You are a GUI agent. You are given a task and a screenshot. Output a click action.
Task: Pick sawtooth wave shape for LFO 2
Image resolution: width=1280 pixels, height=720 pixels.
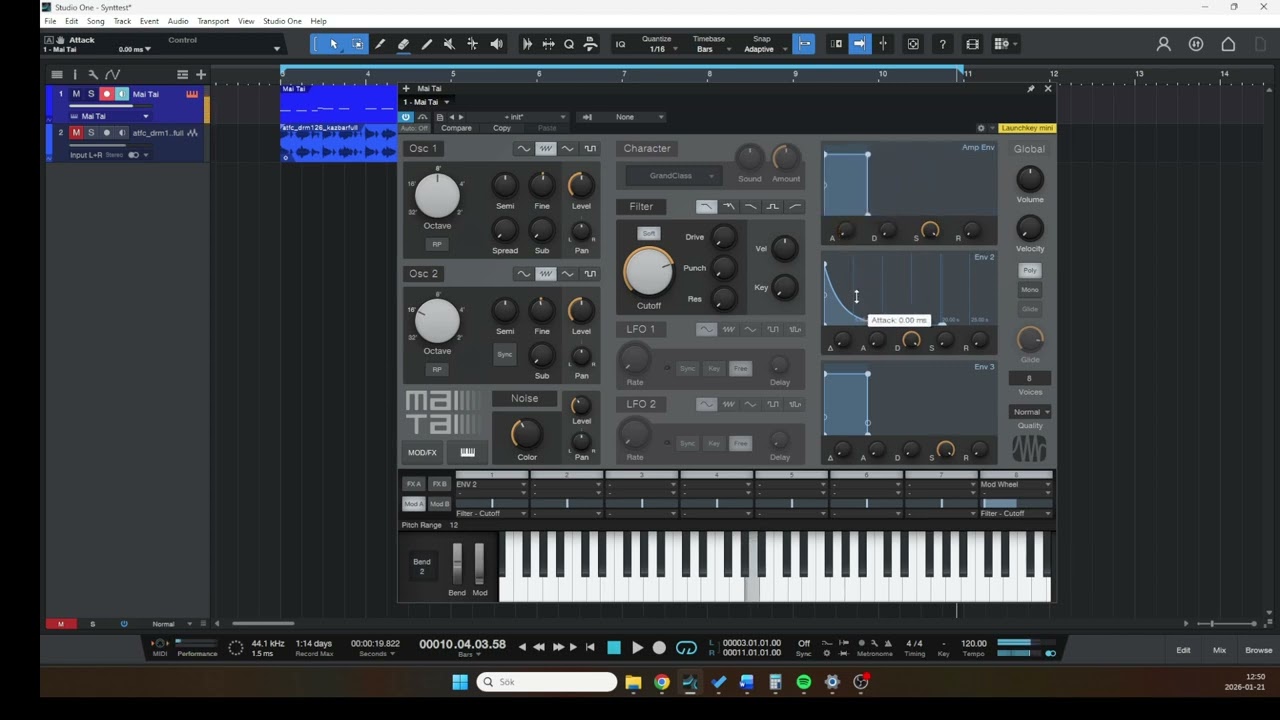click(x=728, y=404)
